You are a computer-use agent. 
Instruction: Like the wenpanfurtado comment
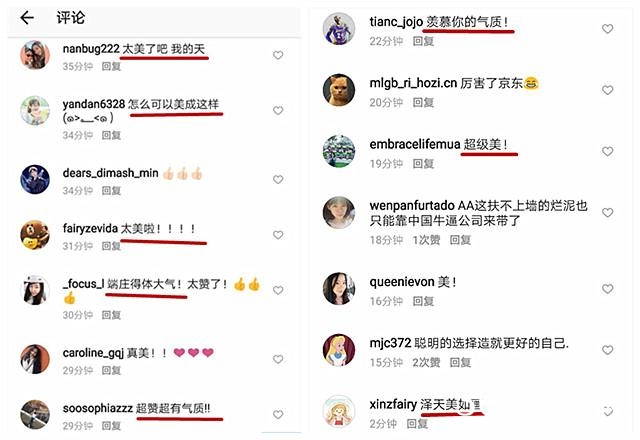pyautogui.click(x=607, y=213)
